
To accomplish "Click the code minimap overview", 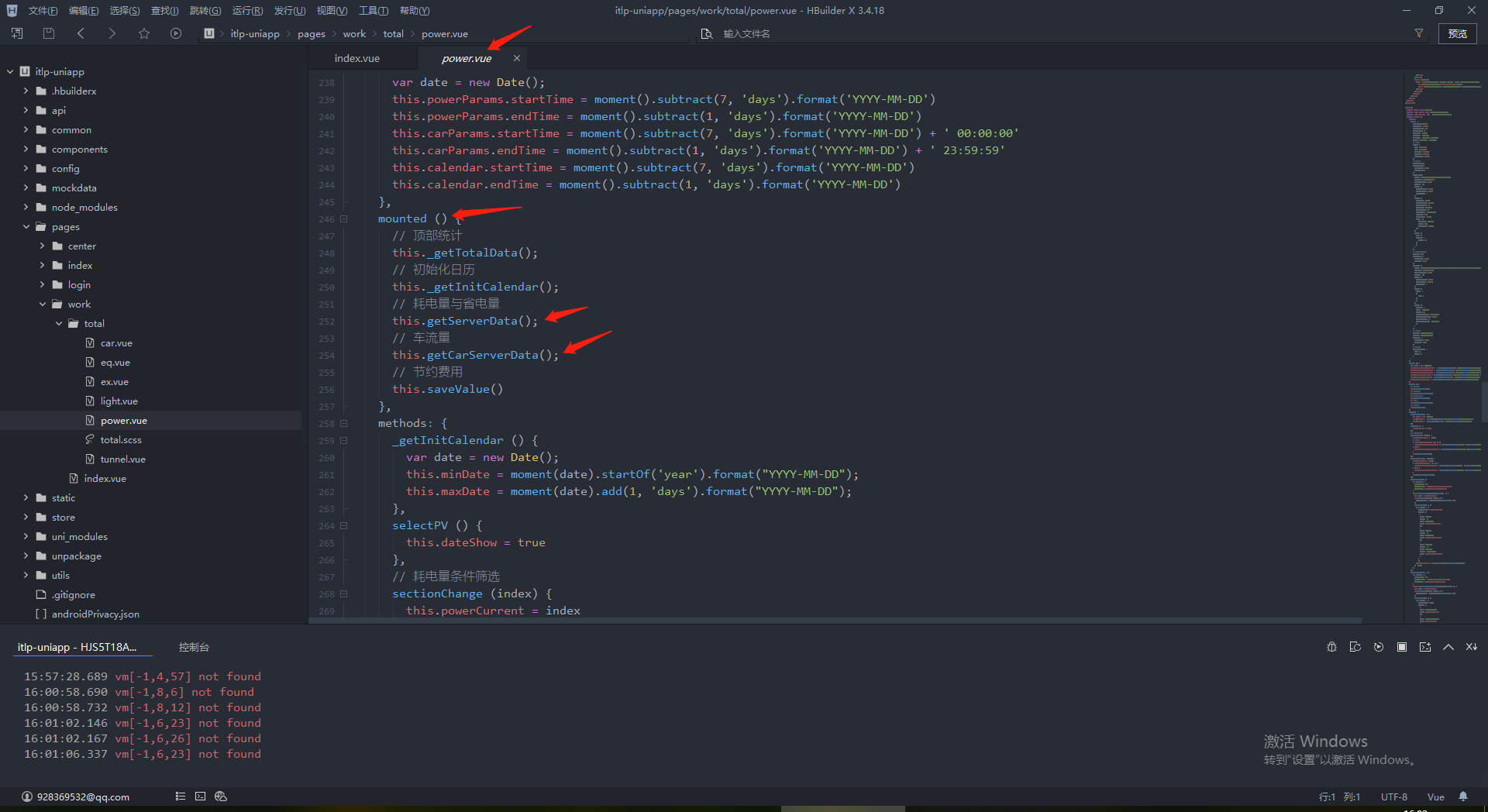I will coord(1443,349).
